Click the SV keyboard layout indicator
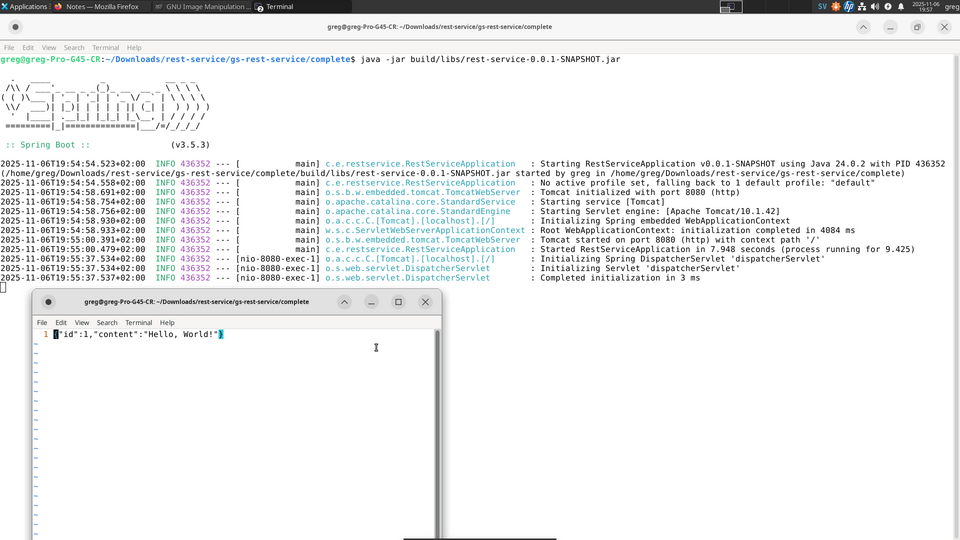The image size is (960, 540). click(822, 6)
